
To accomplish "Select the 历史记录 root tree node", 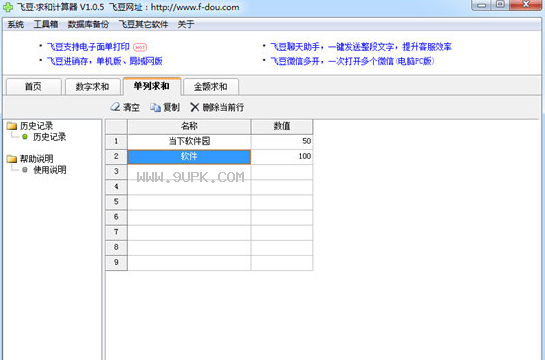I will click(36, 126).
